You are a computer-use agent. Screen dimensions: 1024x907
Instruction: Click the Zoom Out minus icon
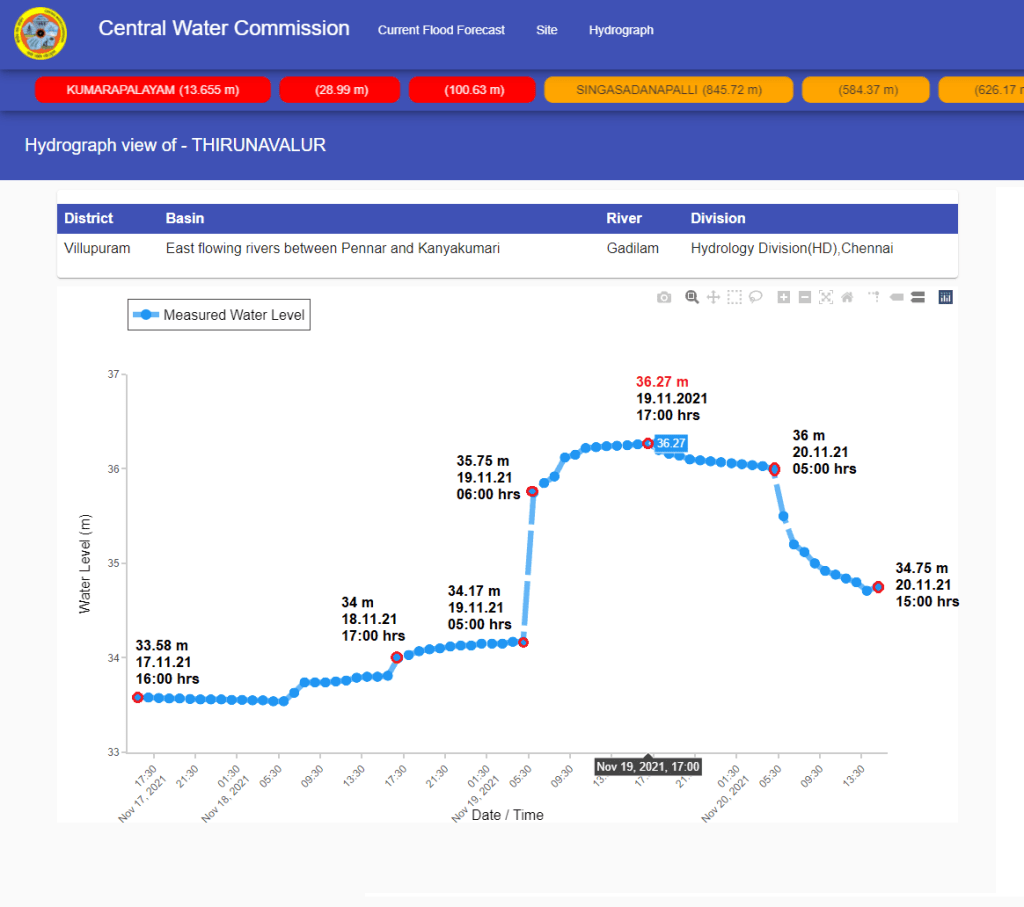[804, 297]
